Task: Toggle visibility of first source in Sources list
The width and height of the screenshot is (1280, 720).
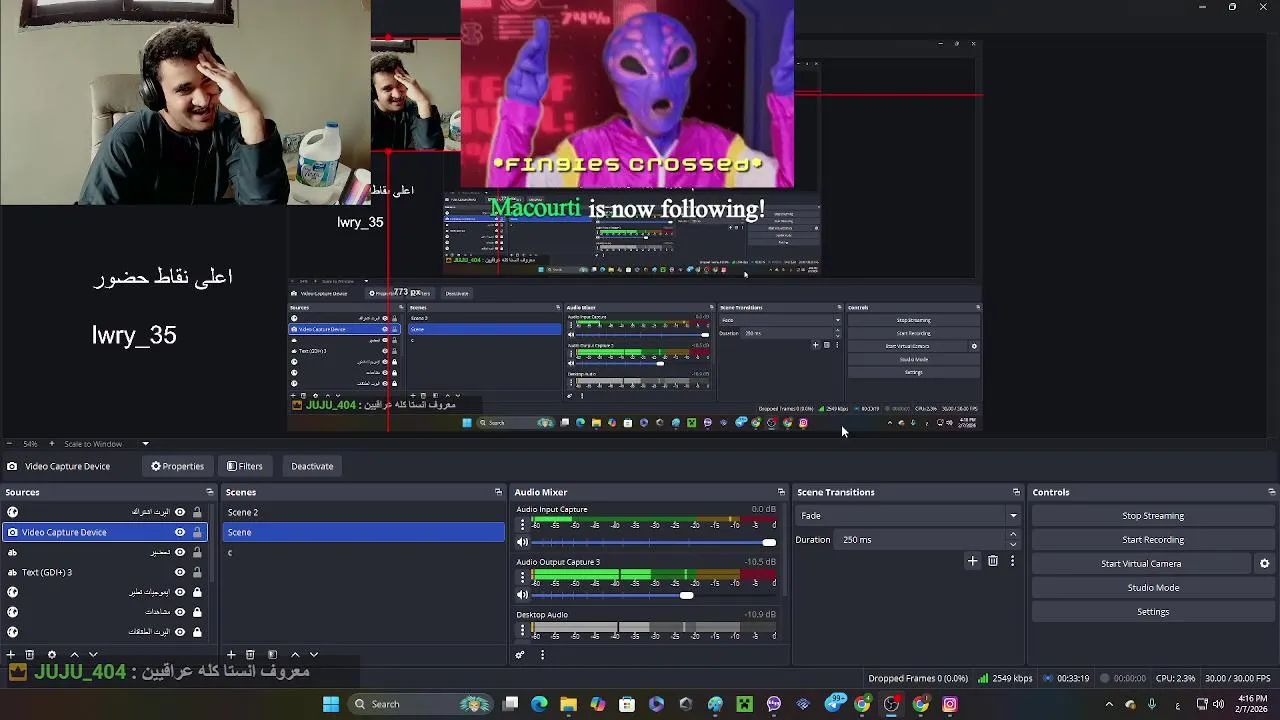Action: 180,512
